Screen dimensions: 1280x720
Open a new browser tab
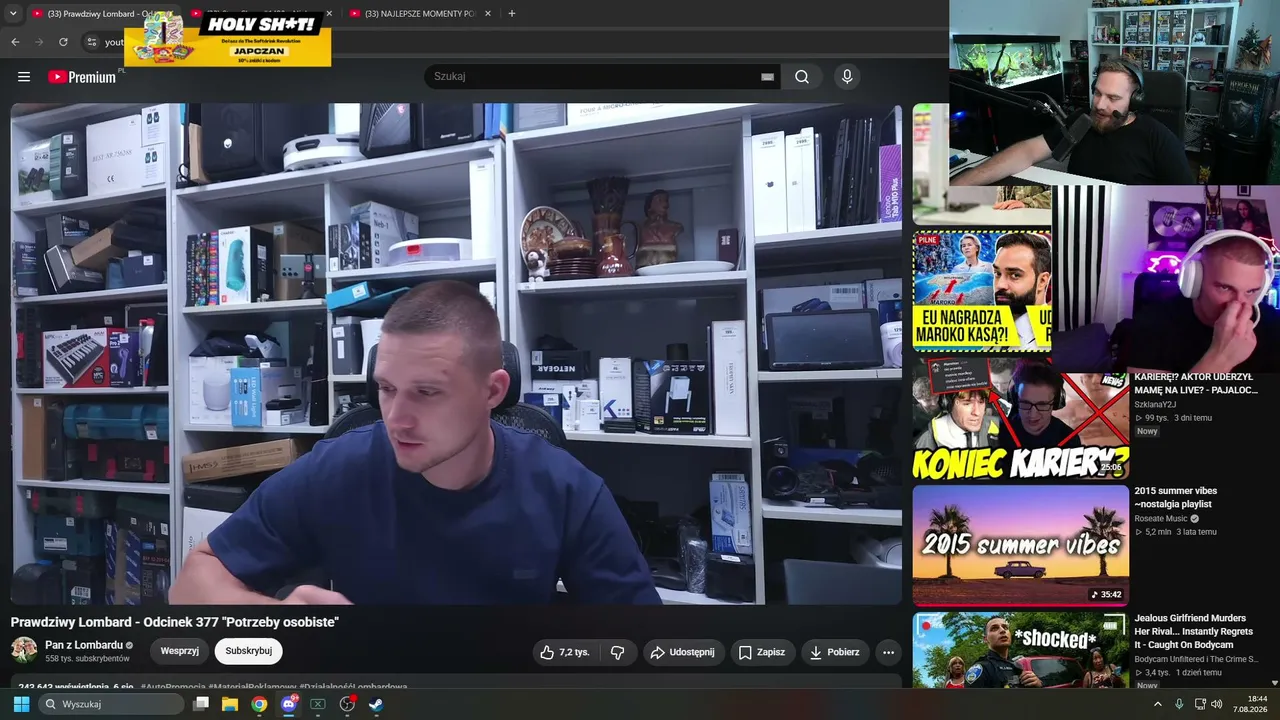click(x=512, y=13)
